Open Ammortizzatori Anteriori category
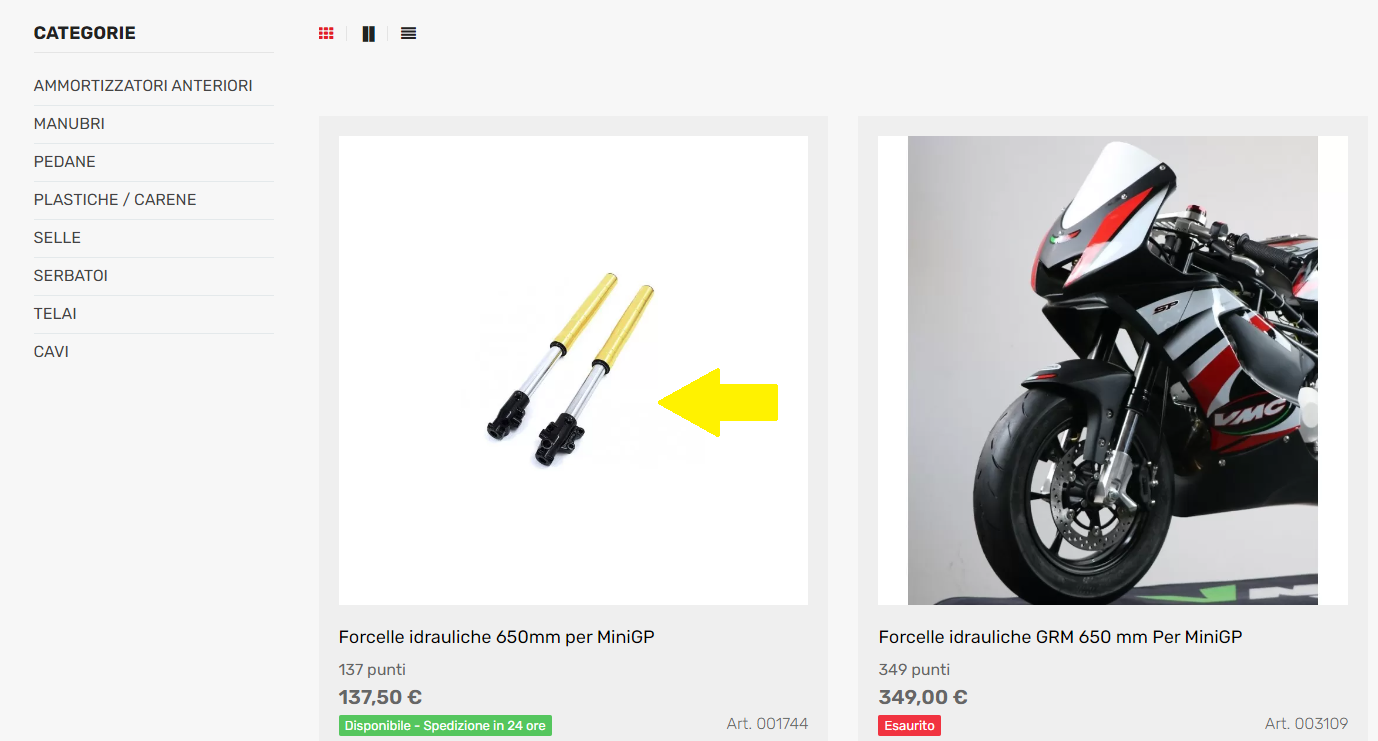Viewport: 1378px width, 741px height. (143, 86)
